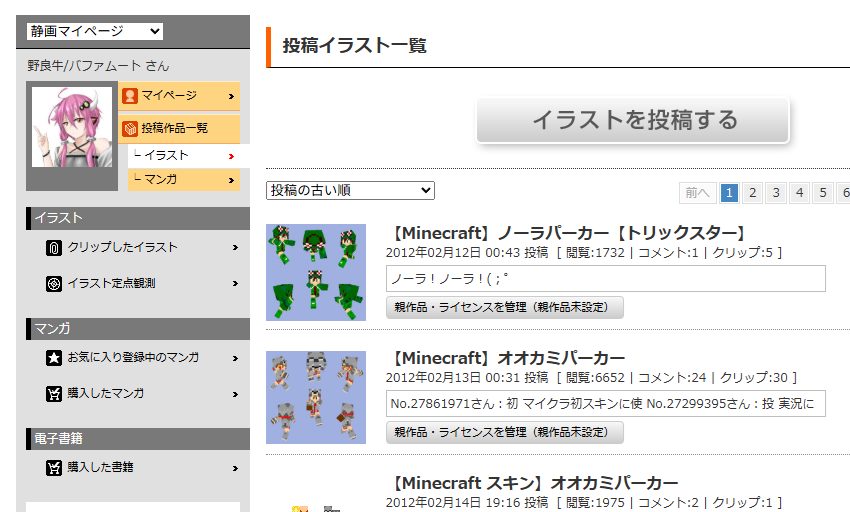This screenshot has width=850, height=512.
Task: Click arrow at right of マイページ
Action: 231,97
